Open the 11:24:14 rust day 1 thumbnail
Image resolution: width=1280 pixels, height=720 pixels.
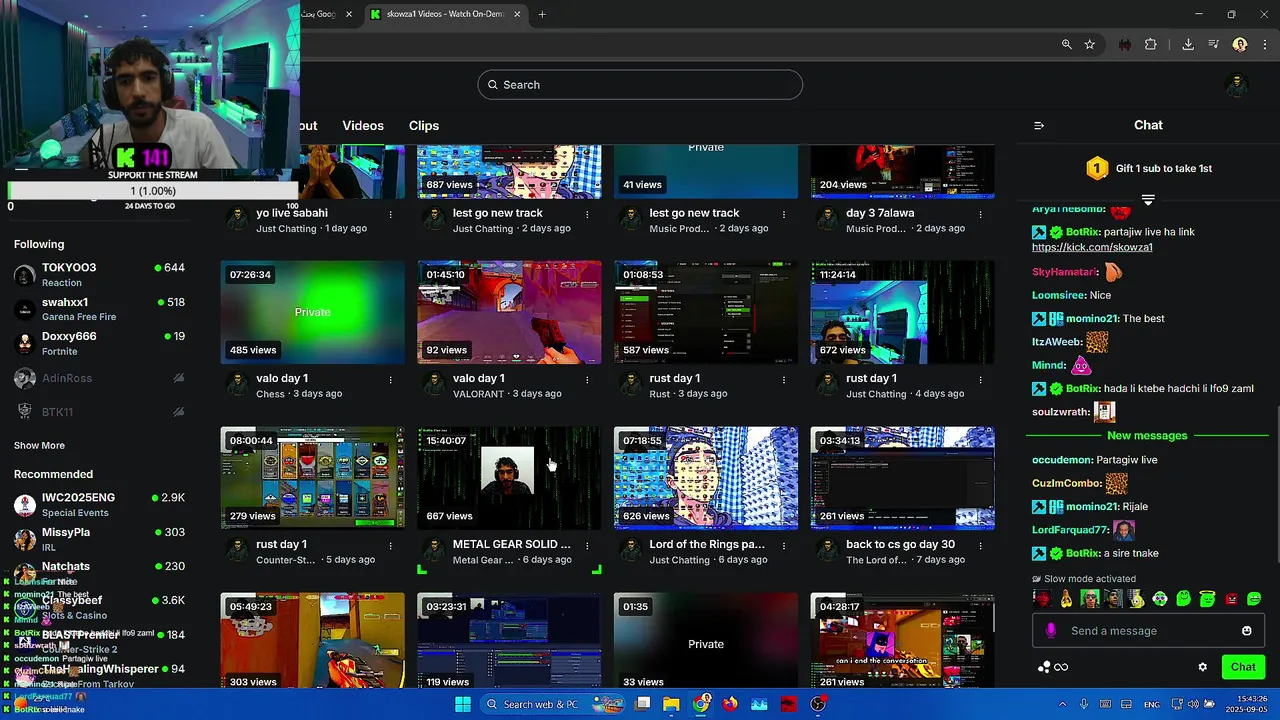[902, 312]
